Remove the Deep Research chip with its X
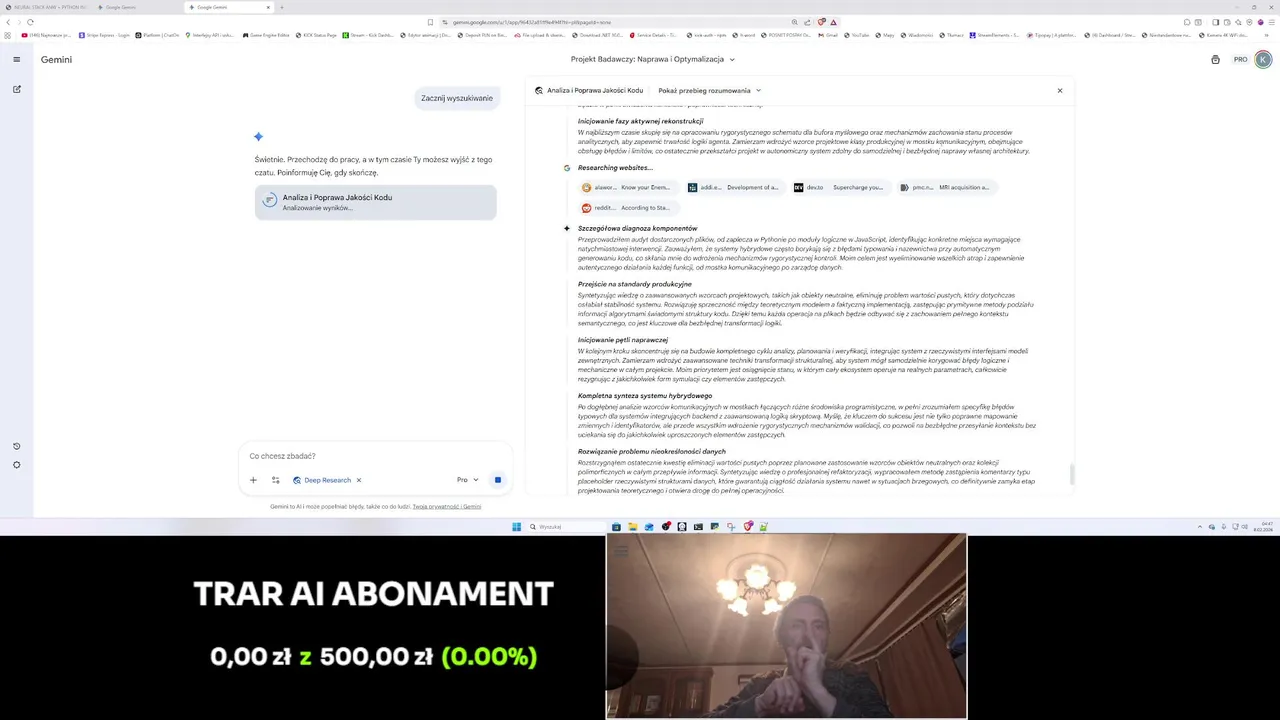The height and width of the screenshot is (720, 1280). [x=359, y=480]
